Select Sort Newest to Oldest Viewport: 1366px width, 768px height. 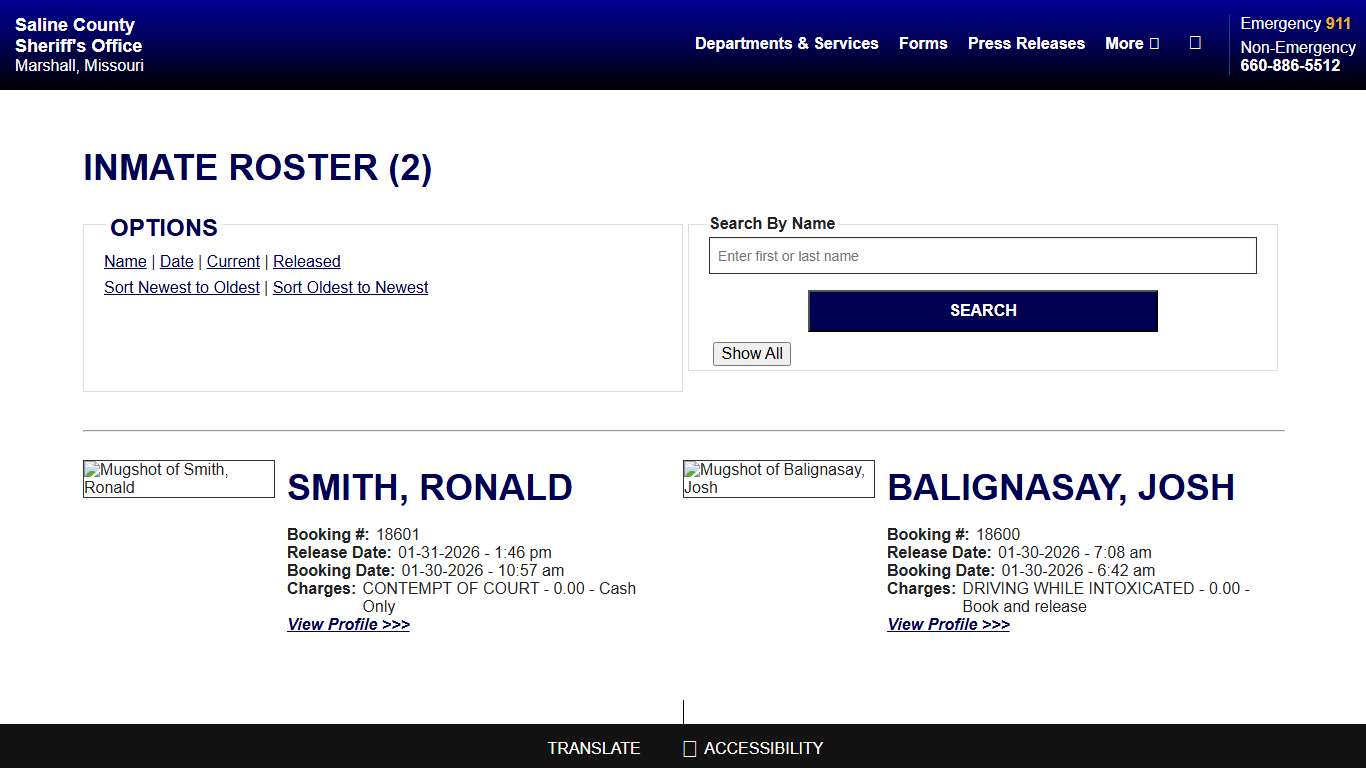pyautogui.click(x=181, y=287)
